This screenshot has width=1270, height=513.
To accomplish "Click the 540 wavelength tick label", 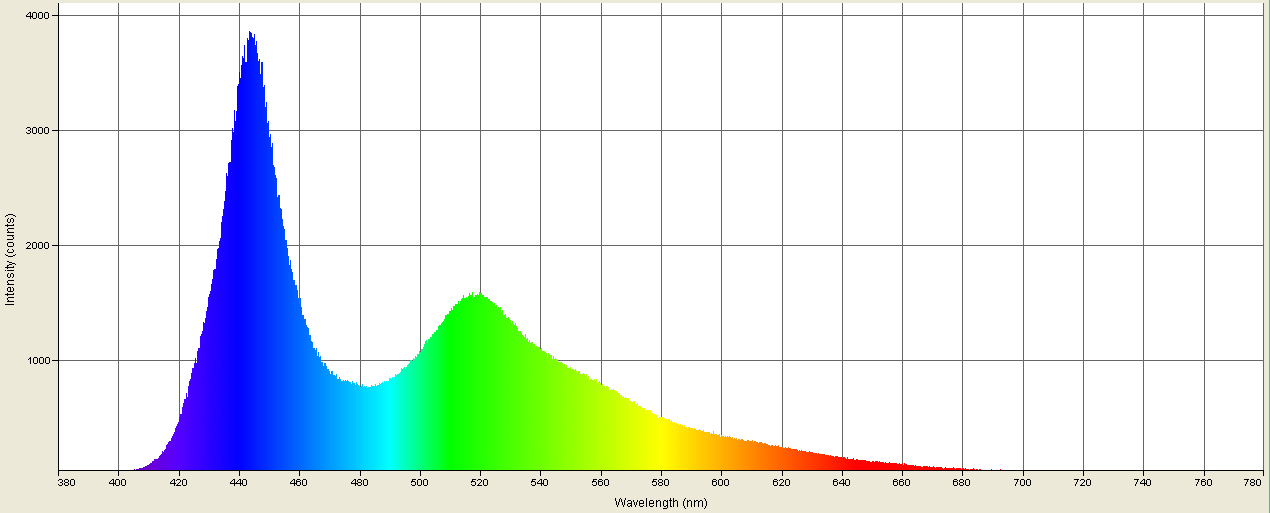I will tap(541, 483).
